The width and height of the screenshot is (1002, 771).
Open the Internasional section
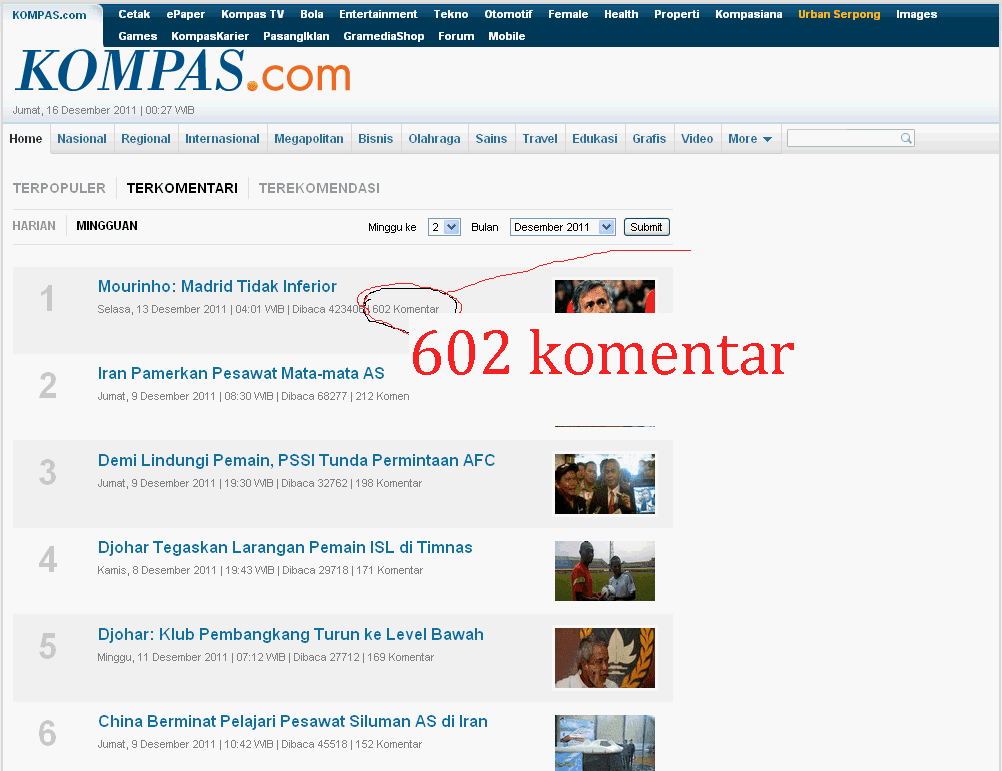pos(222,139)
